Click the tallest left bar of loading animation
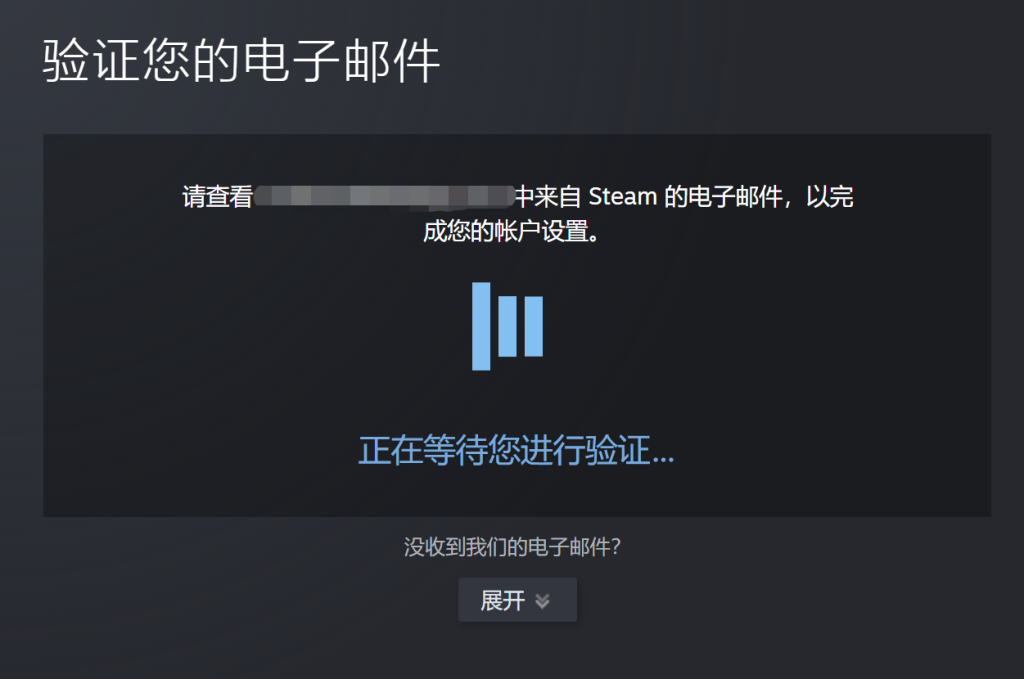The height and width of the screenshot is (679, 1024). click(x=481, y=326)
